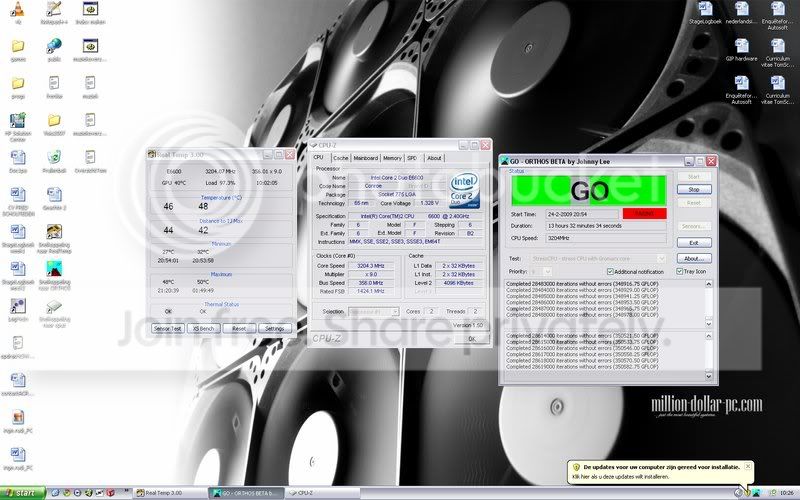
Task: Click the green GO status indicator
Action: [x=589, y=191]
